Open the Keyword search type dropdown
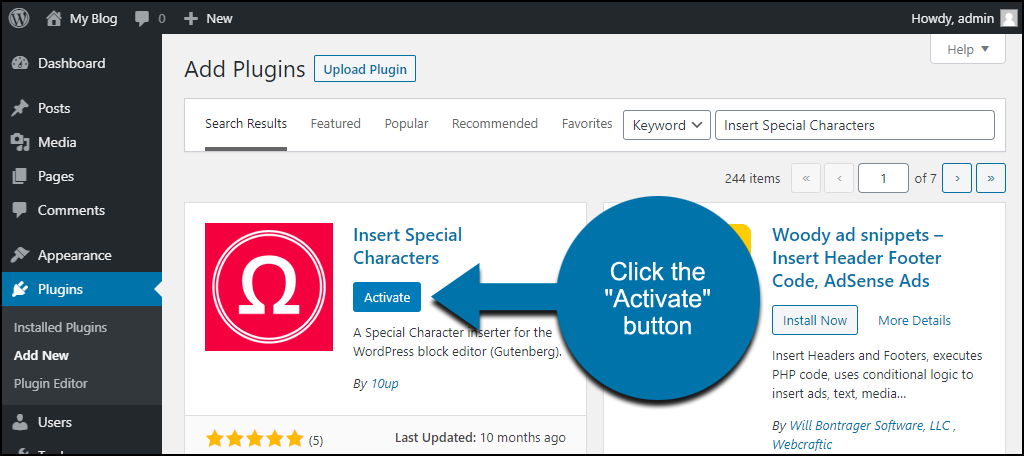The image size is (1024, 456). tap(667, 125)
